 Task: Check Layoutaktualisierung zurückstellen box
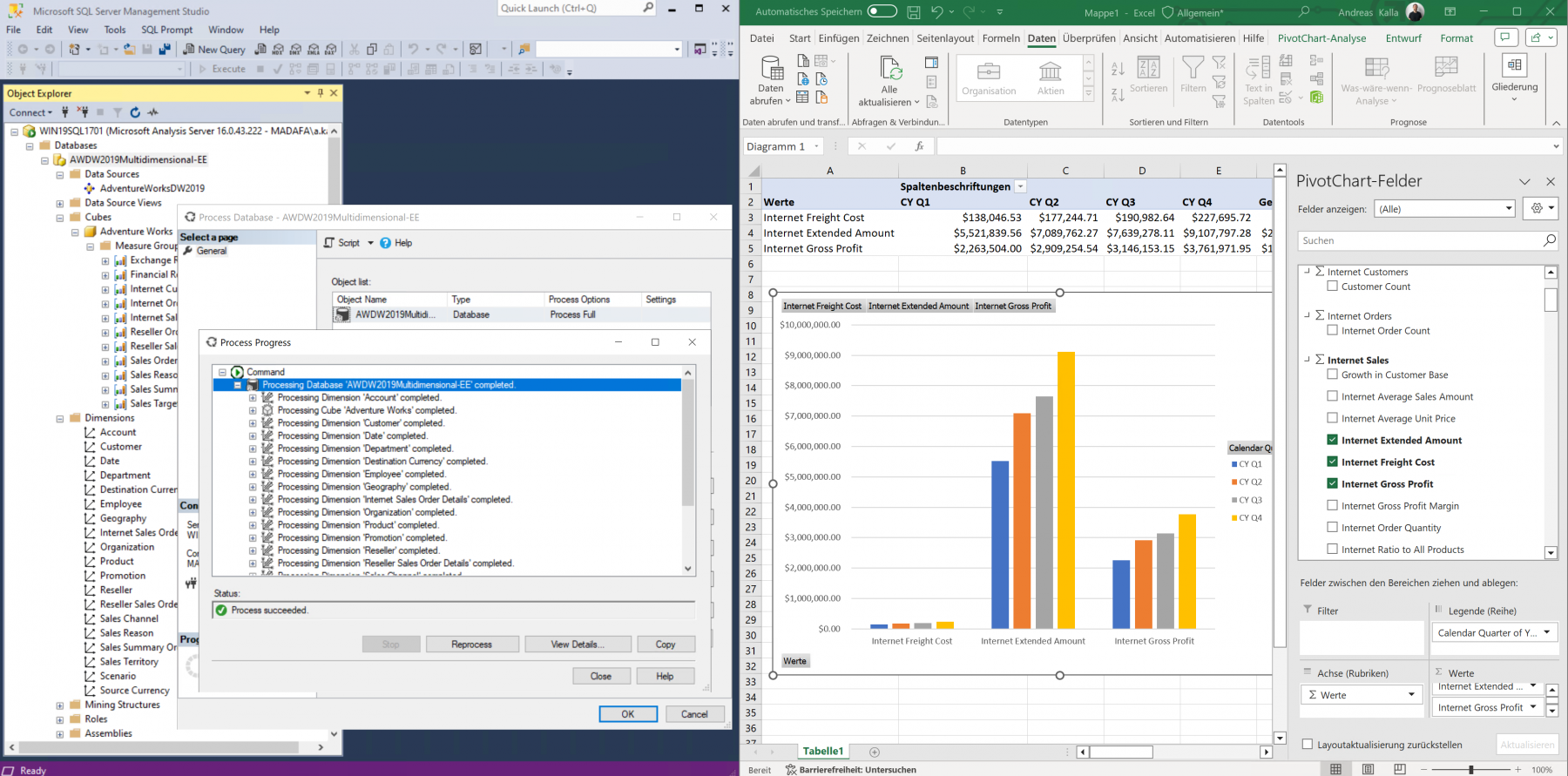tap(1307, 745)
